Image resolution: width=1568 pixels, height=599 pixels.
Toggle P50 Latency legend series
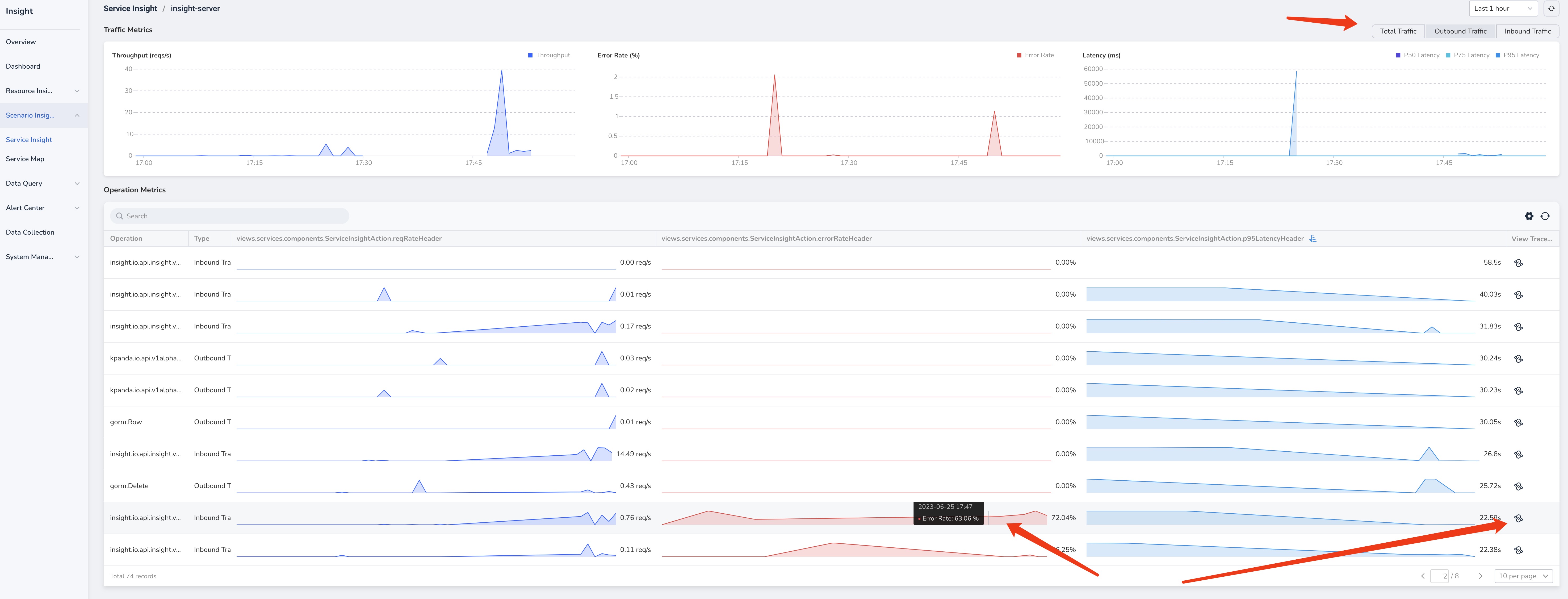coord(1417,55)
